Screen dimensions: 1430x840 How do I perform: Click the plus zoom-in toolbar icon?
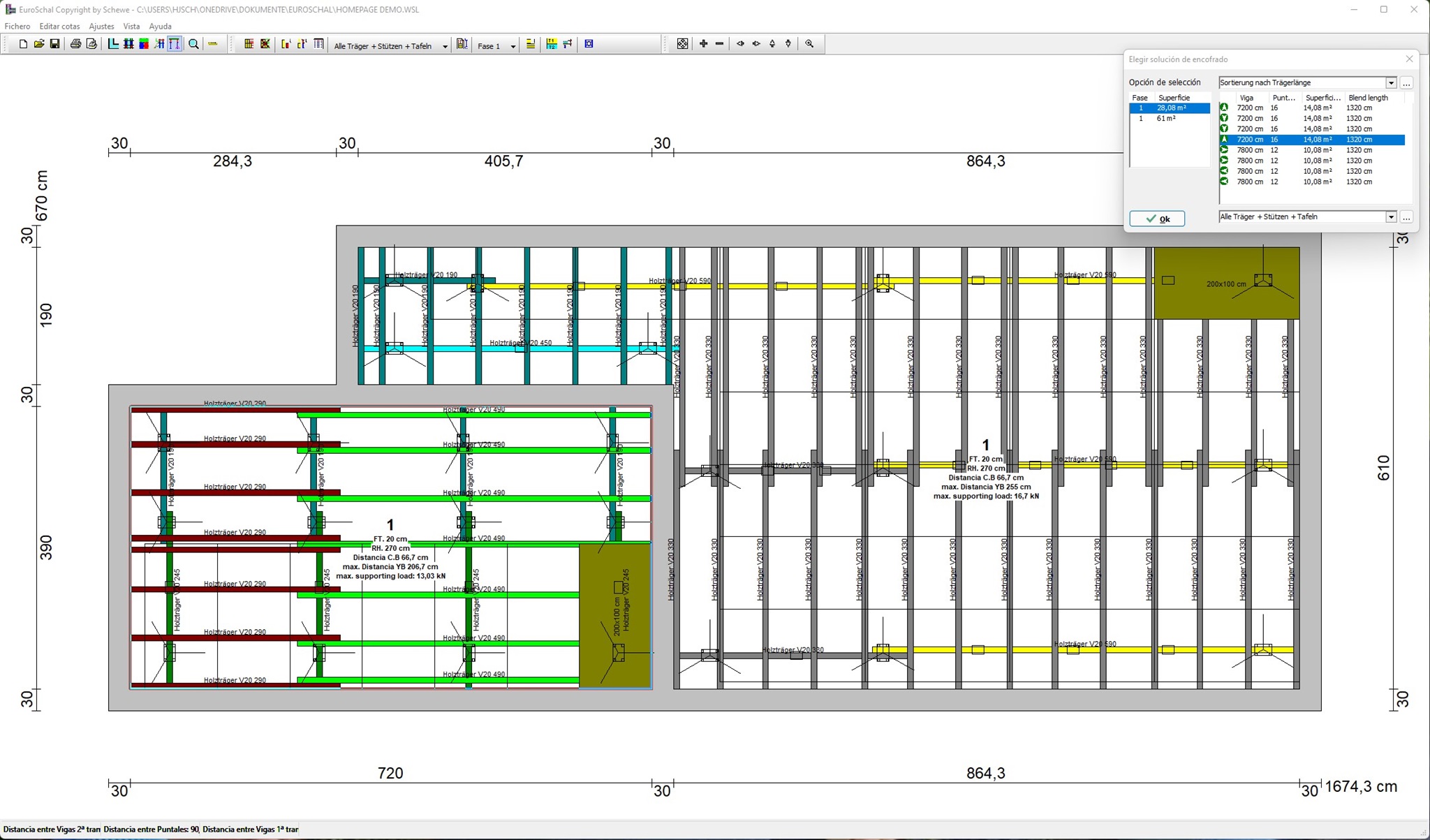tap(703, 44)
